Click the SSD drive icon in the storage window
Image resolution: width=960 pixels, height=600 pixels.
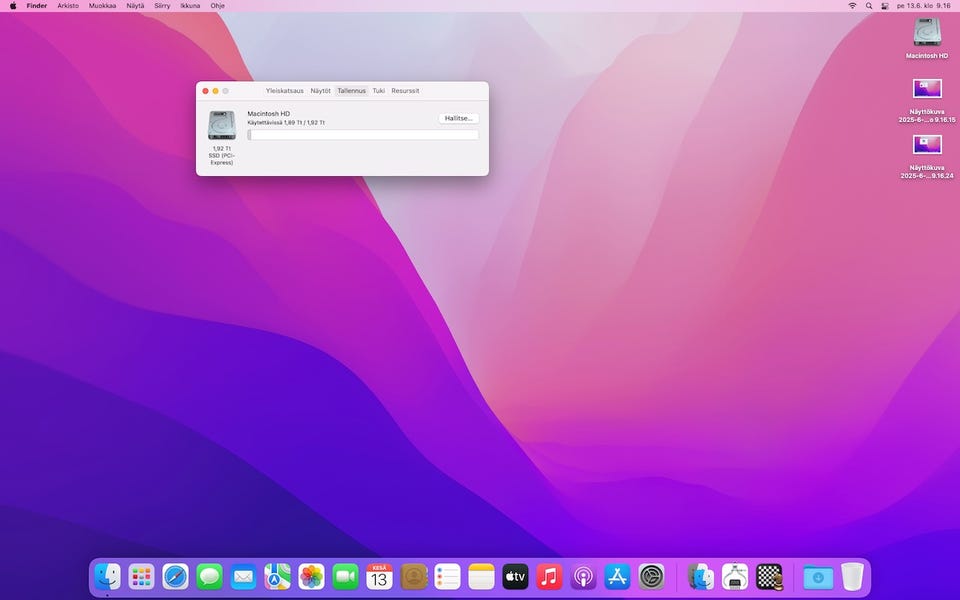coord(221,125)
